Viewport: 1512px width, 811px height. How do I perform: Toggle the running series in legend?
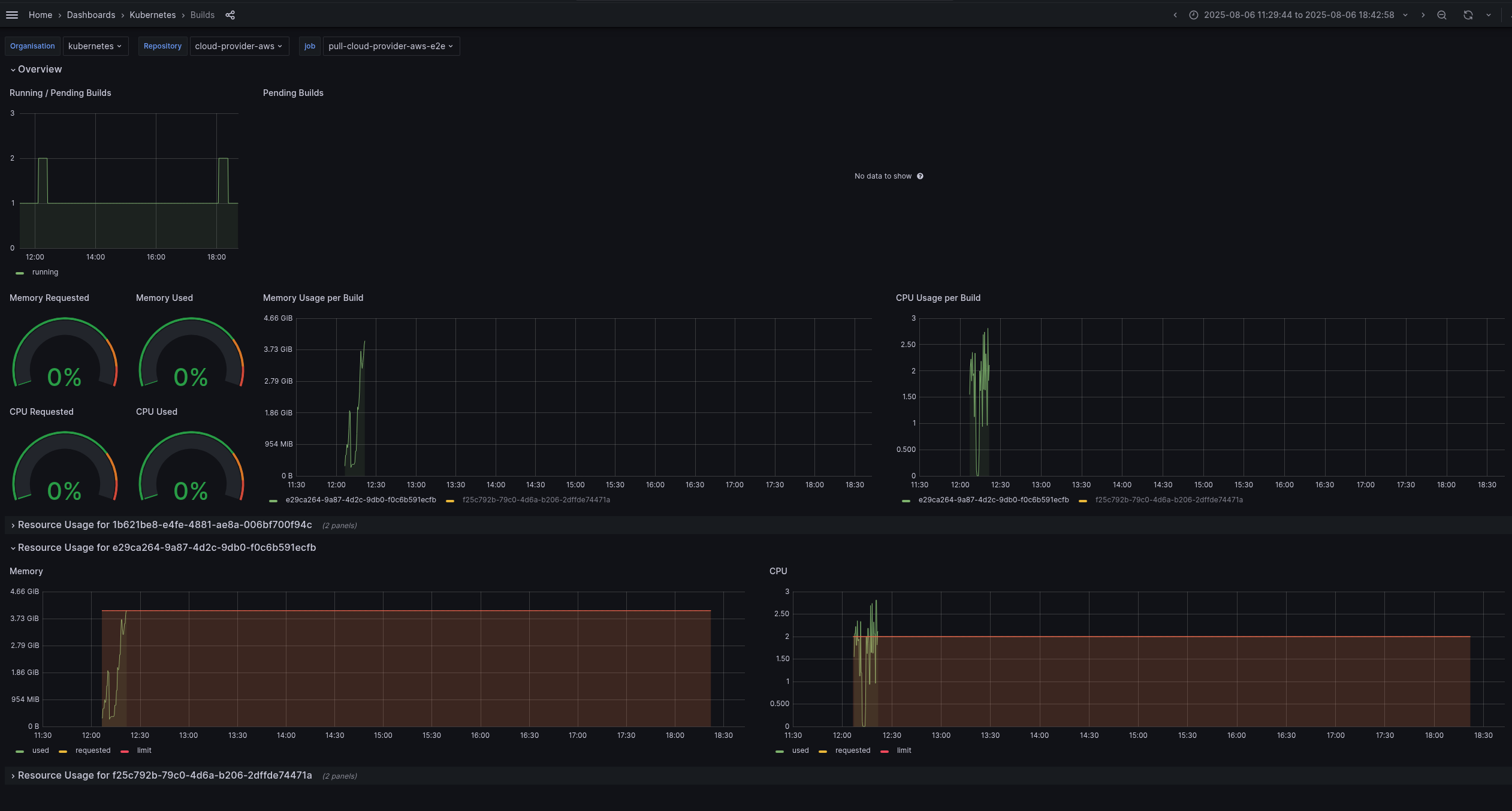tap(45, 272)
